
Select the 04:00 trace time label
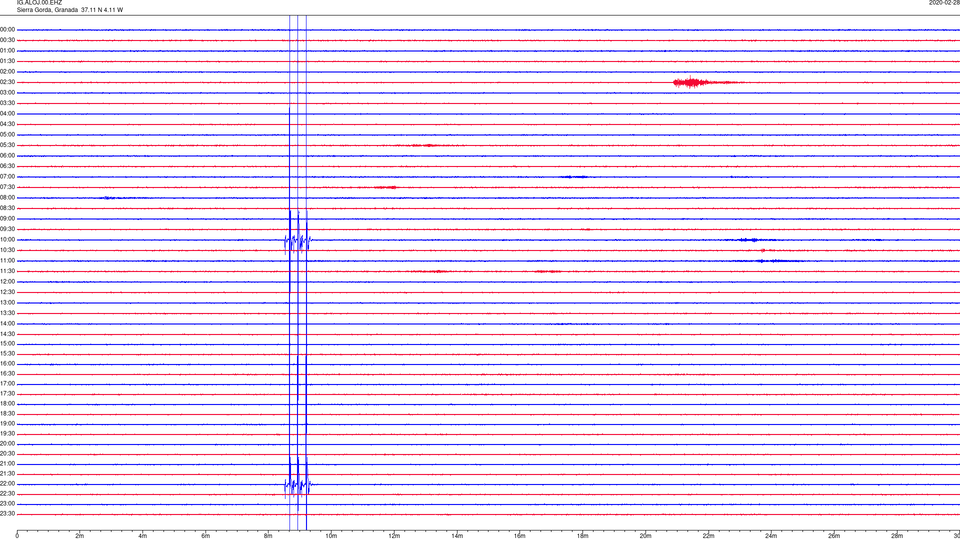(x=7, y=113)
